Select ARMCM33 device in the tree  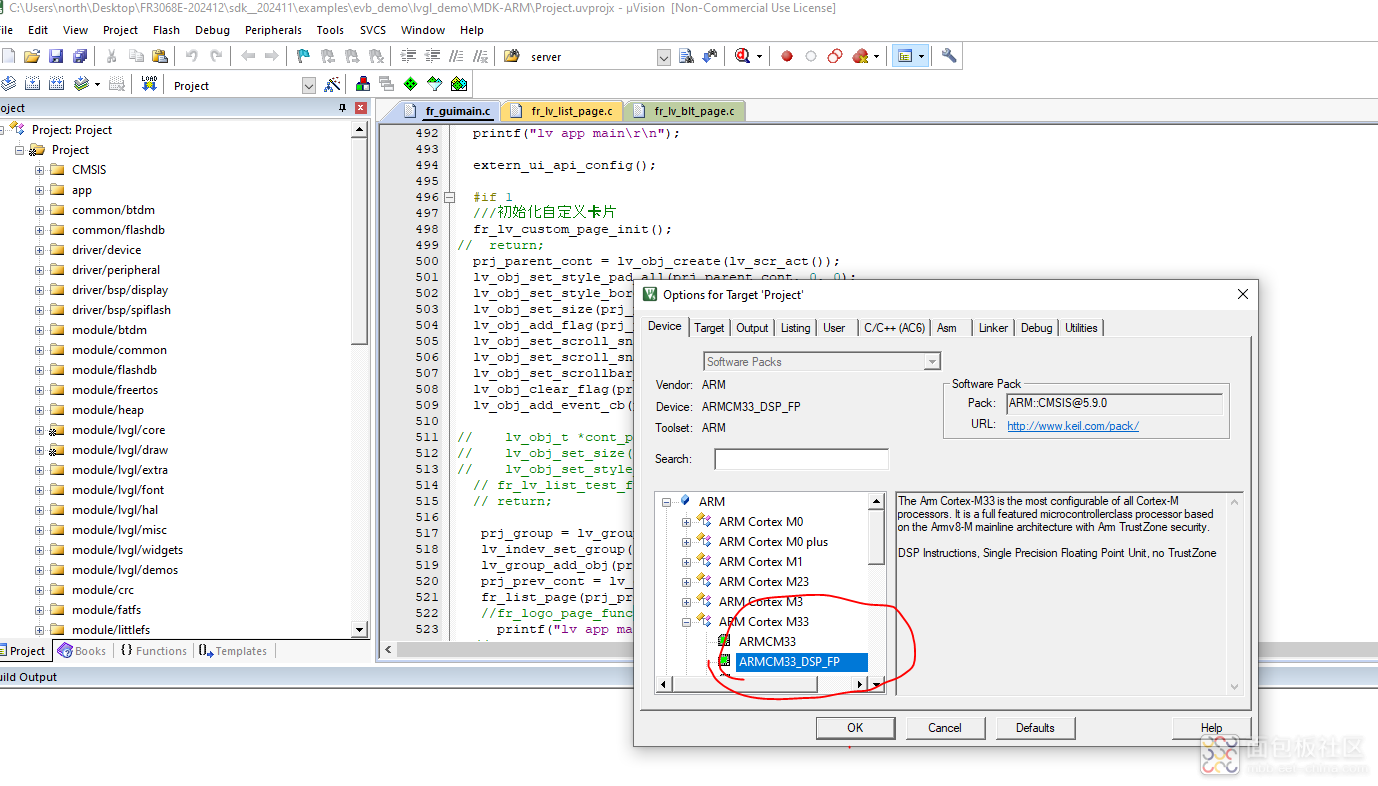click(x=767, y=642)
